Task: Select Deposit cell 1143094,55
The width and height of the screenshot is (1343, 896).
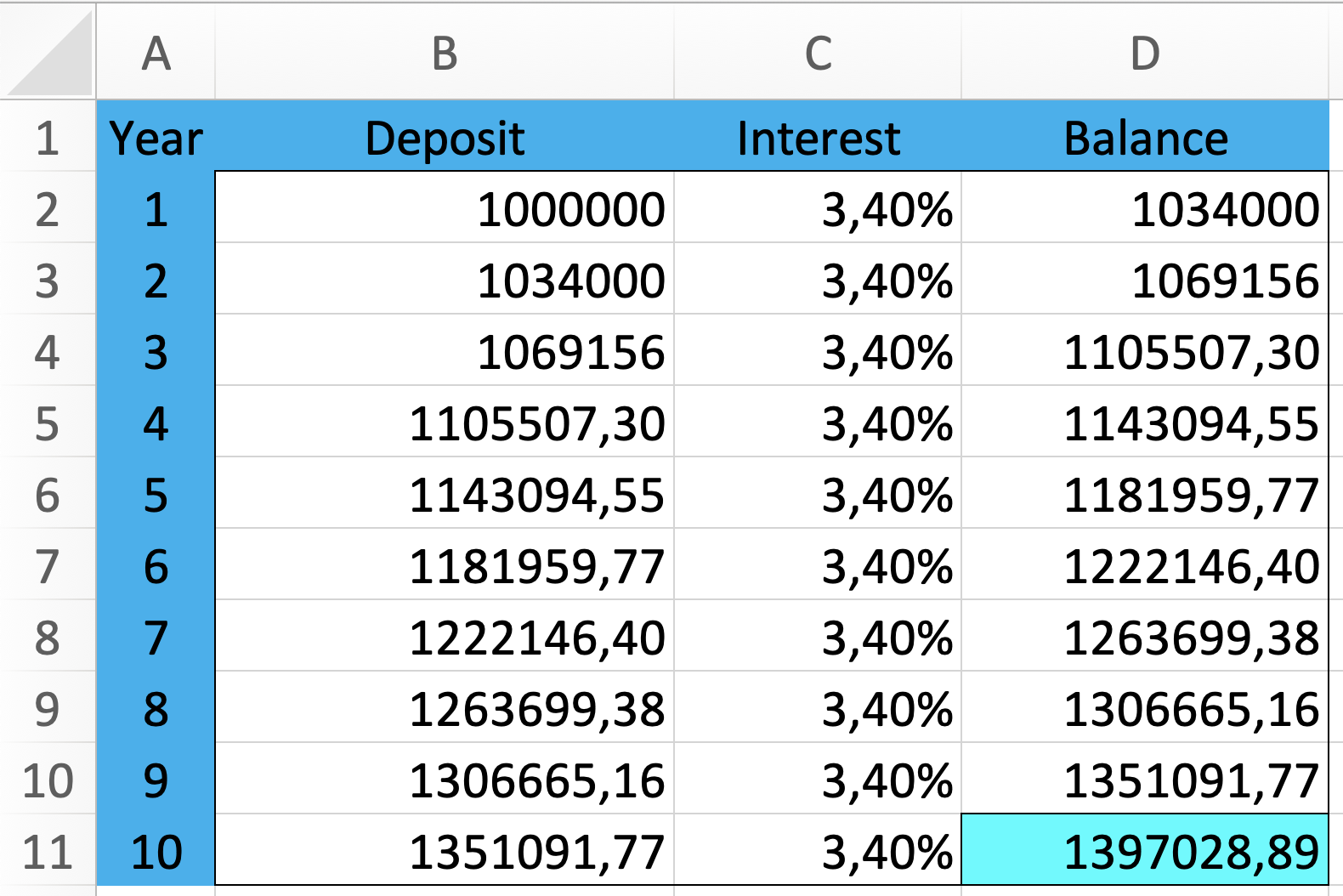Action: (x=445, y=493)
